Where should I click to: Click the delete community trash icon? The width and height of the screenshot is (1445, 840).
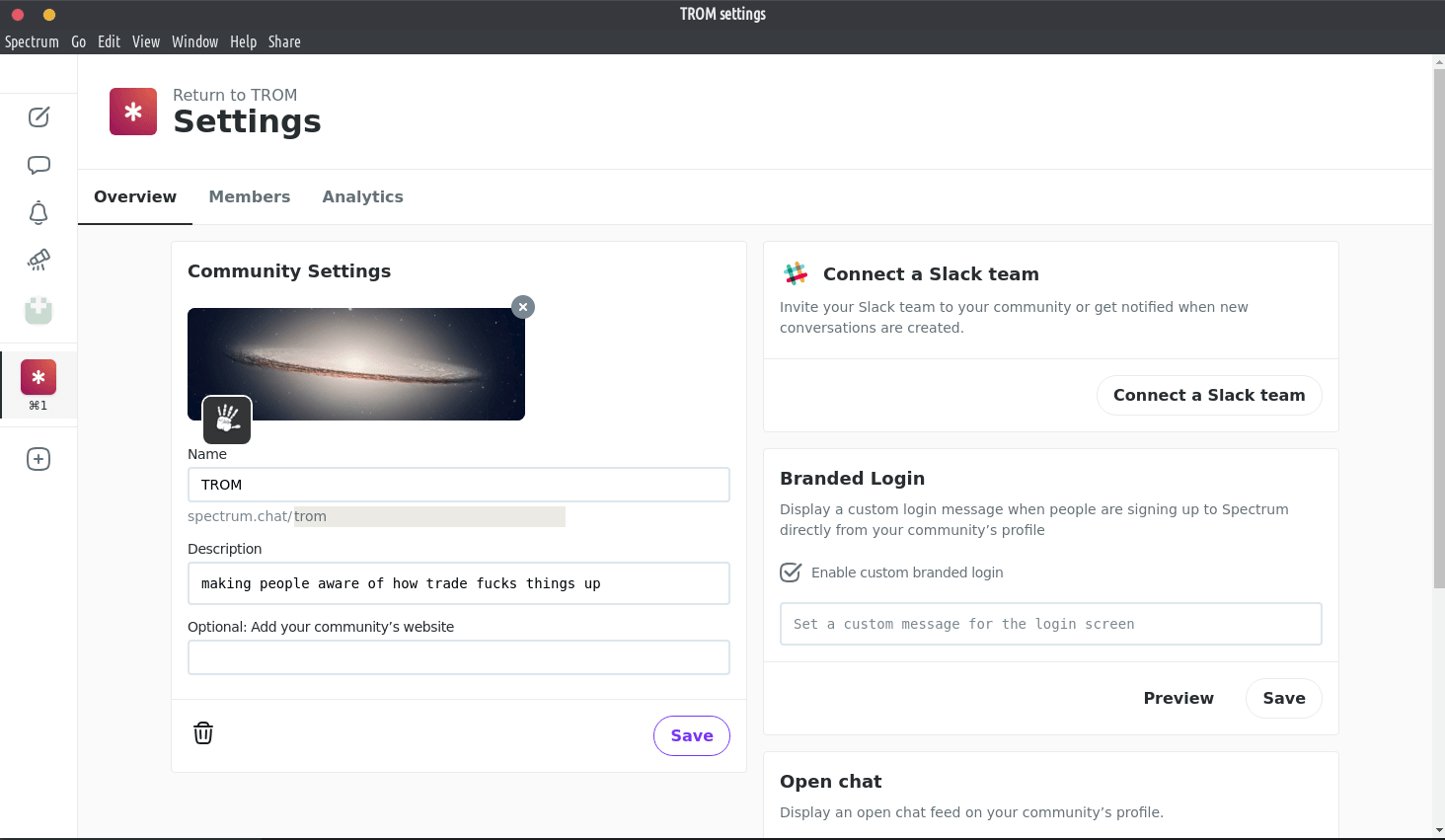coord(203,733)
